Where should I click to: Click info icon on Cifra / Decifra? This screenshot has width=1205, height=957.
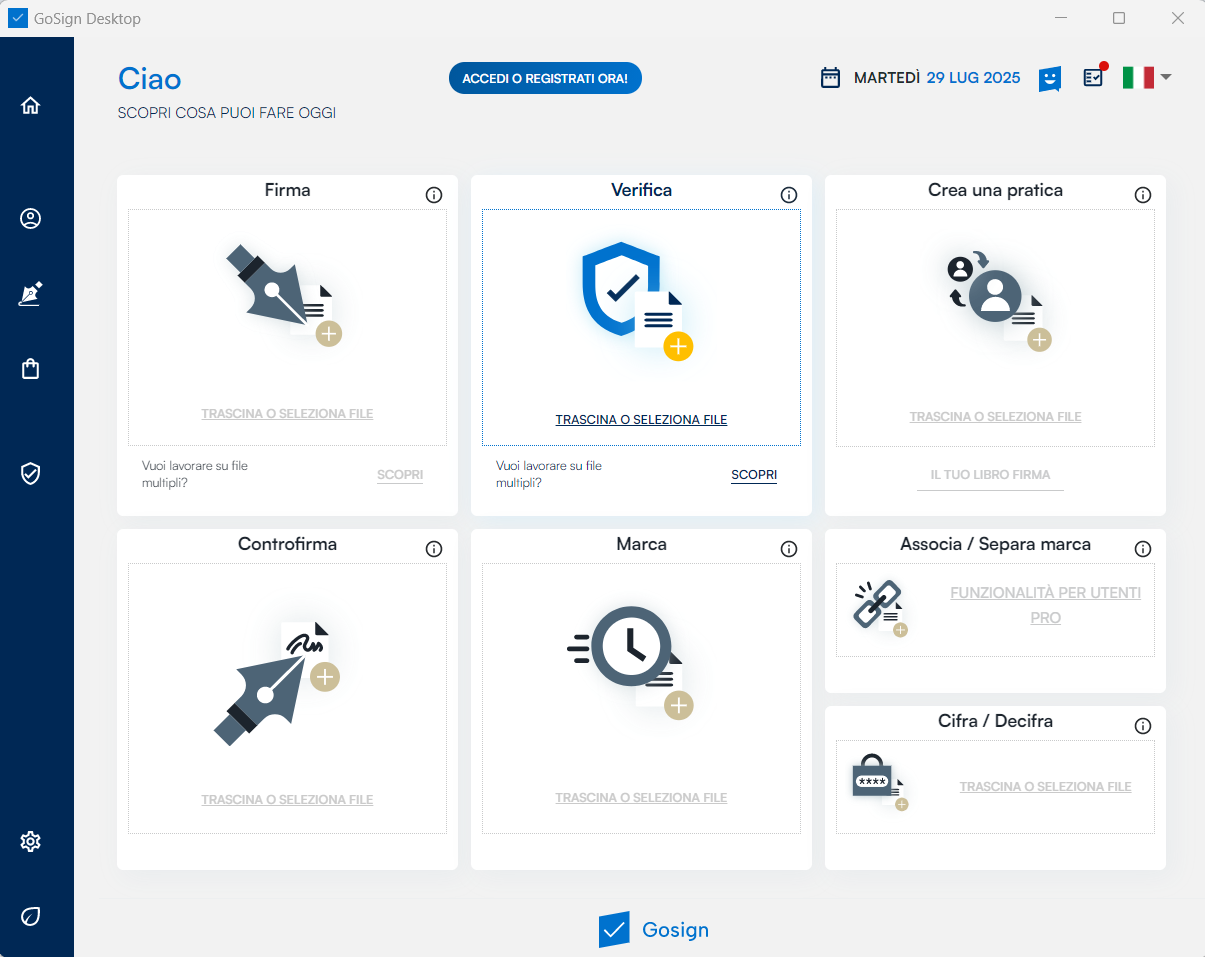tap(1143, 726)
